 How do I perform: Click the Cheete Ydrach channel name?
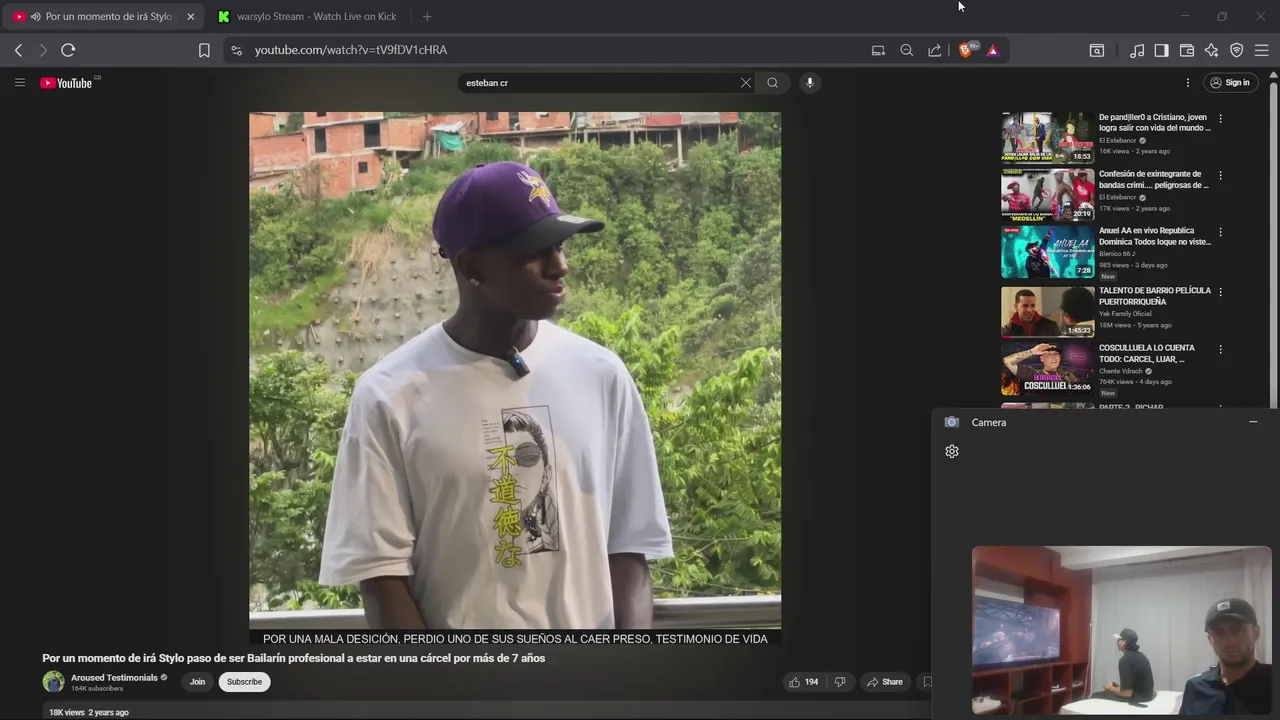point(1120,371)
